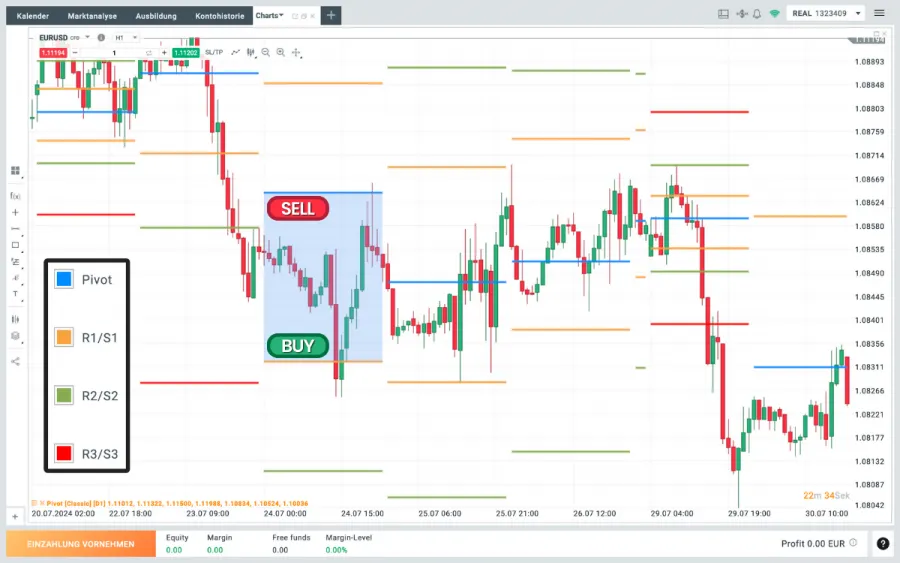
Task: Click the 24.07 15:00 time axis label
Action: pyautogui.click(x=362, y=514)
